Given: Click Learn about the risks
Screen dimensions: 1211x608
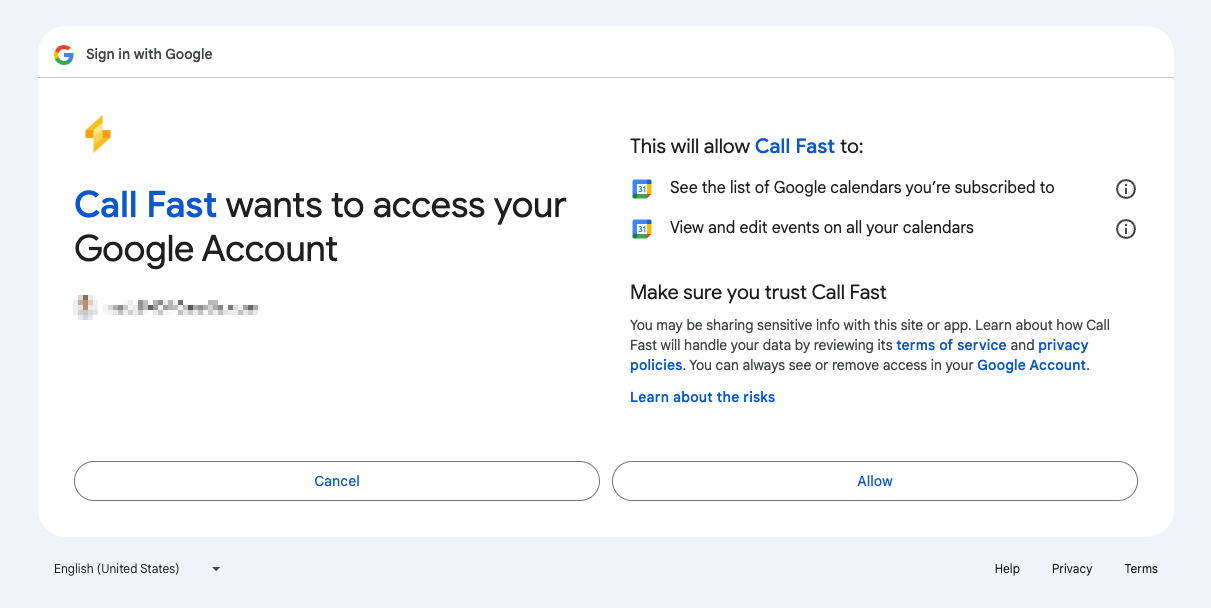Looking at the screenshot, I should (702, 397).
